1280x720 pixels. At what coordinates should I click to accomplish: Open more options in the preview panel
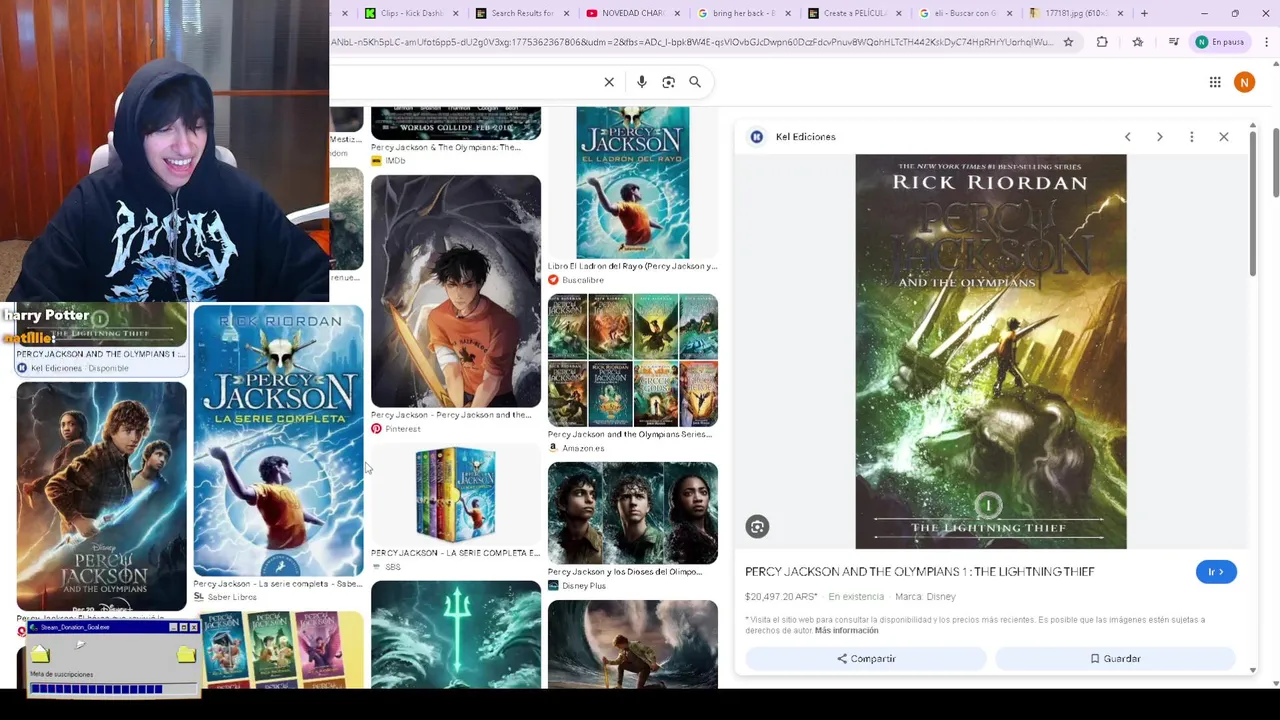tap(1191, 137)
